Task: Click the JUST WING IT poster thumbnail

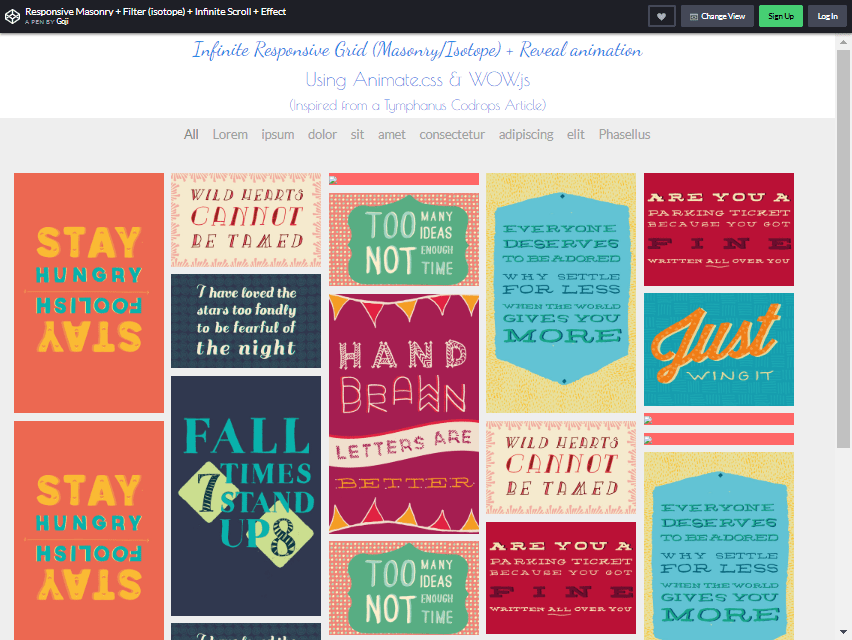Action: 718,349
